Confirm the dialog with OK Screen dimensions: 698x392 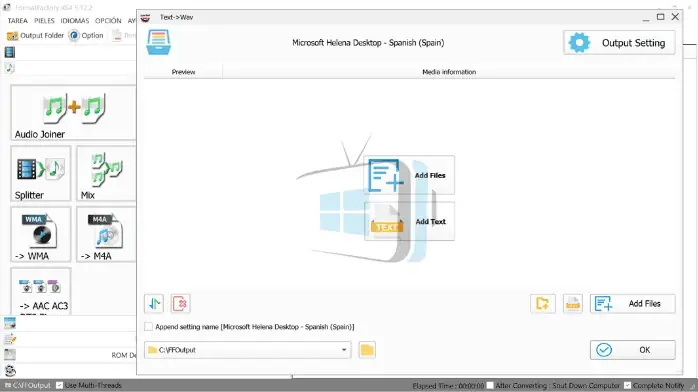click(x=633, y=350)
